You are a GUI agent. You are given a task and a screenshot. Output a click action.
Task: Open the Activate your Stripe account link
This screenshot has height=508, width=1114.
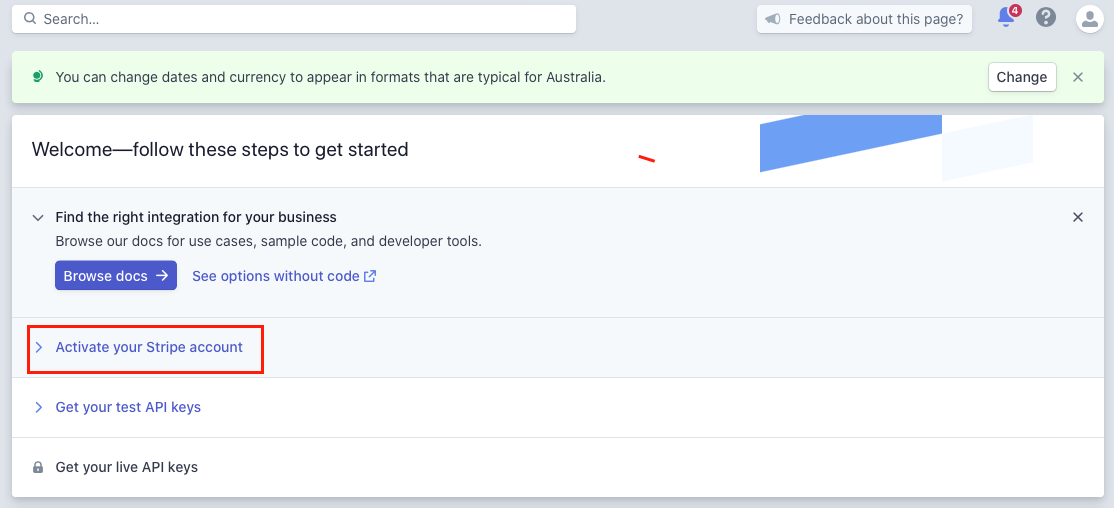point(149,347)
